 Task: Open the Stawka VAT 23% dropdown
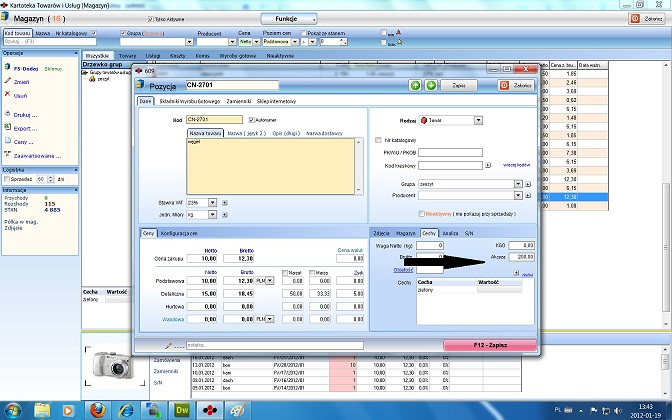click(x=212, y=203)
